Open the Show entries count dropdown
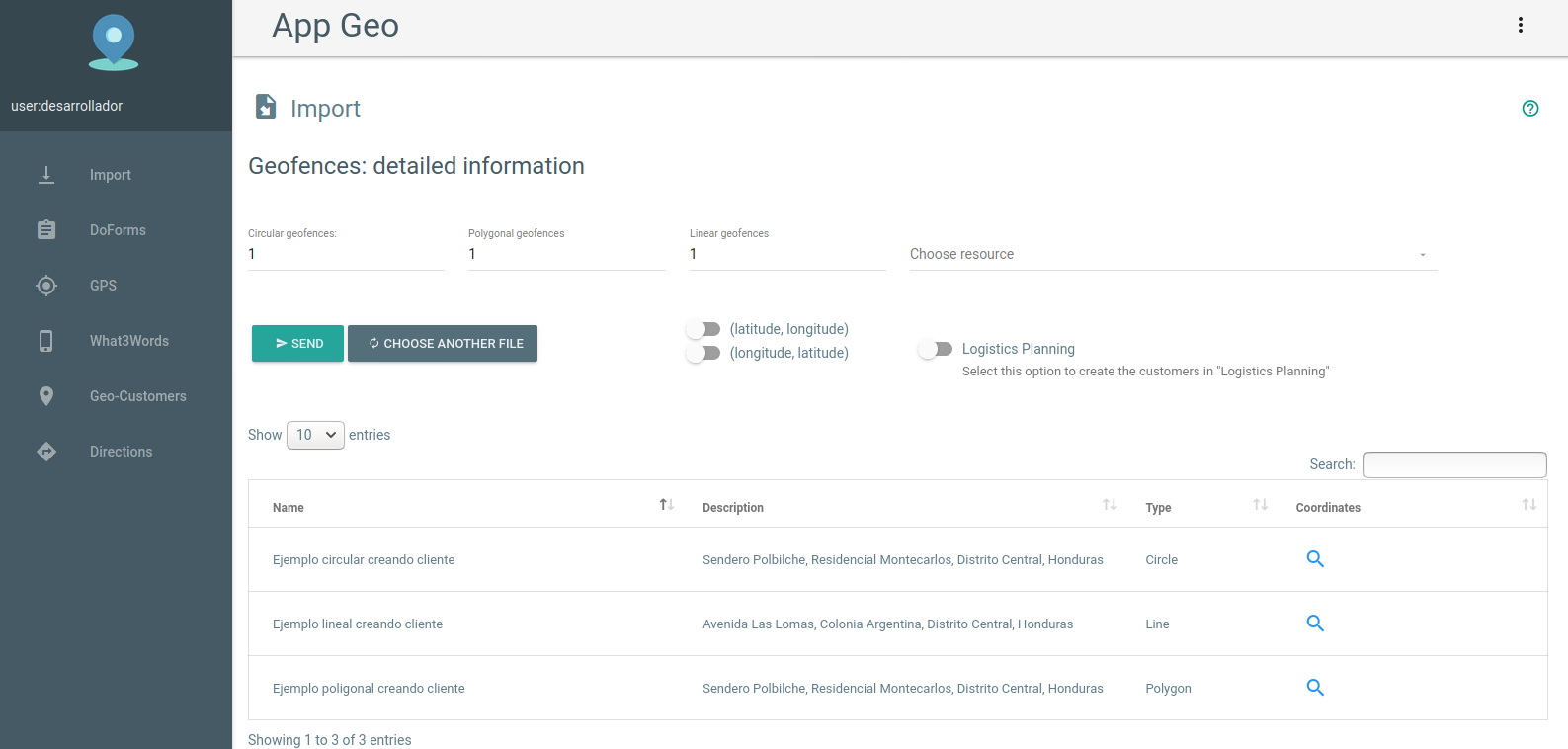Image resolution: width=1568 pixels, height=749 pixels. point(315,435)
